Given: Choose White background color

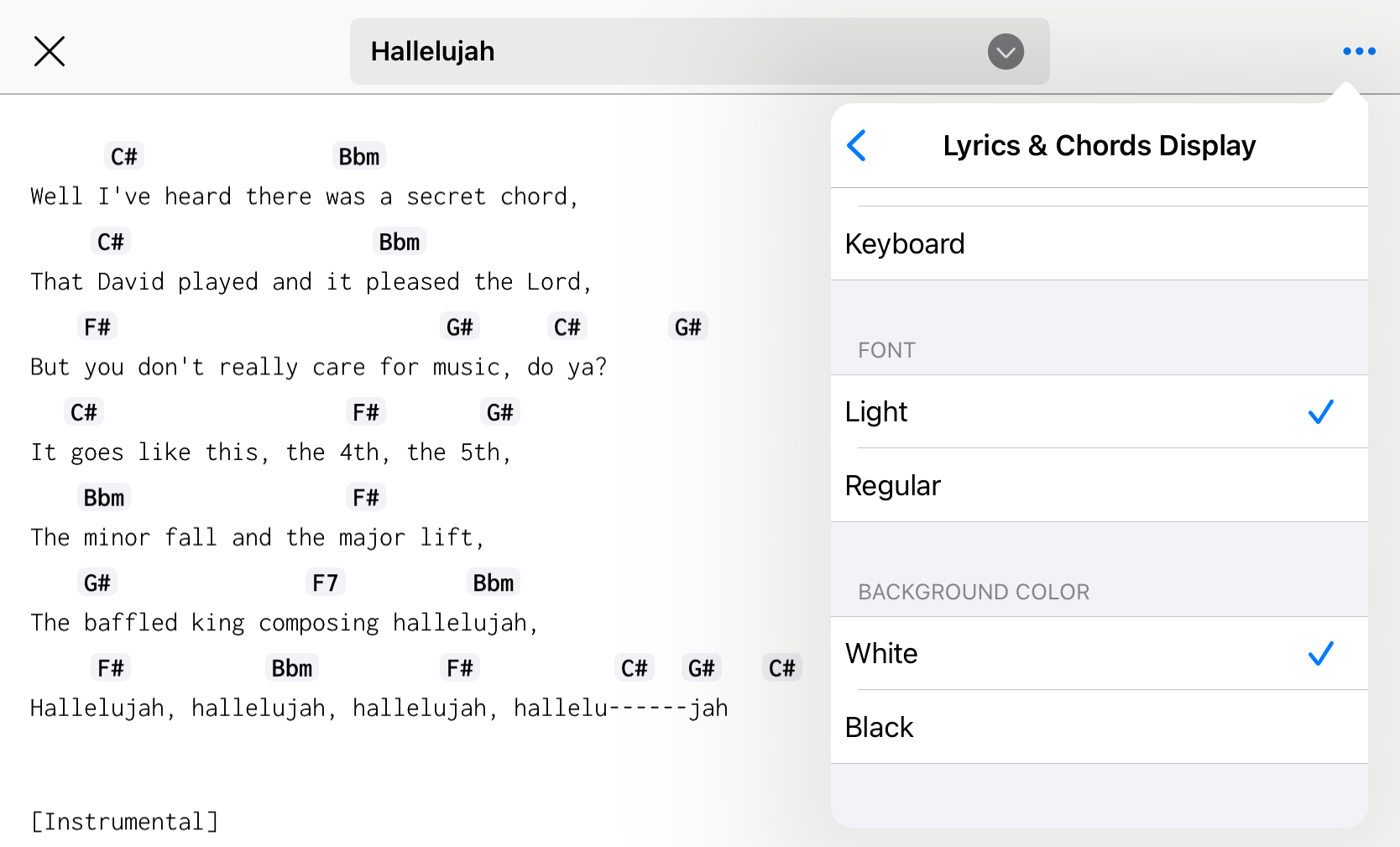Looking at the screenshot, I should [1099, 653].
